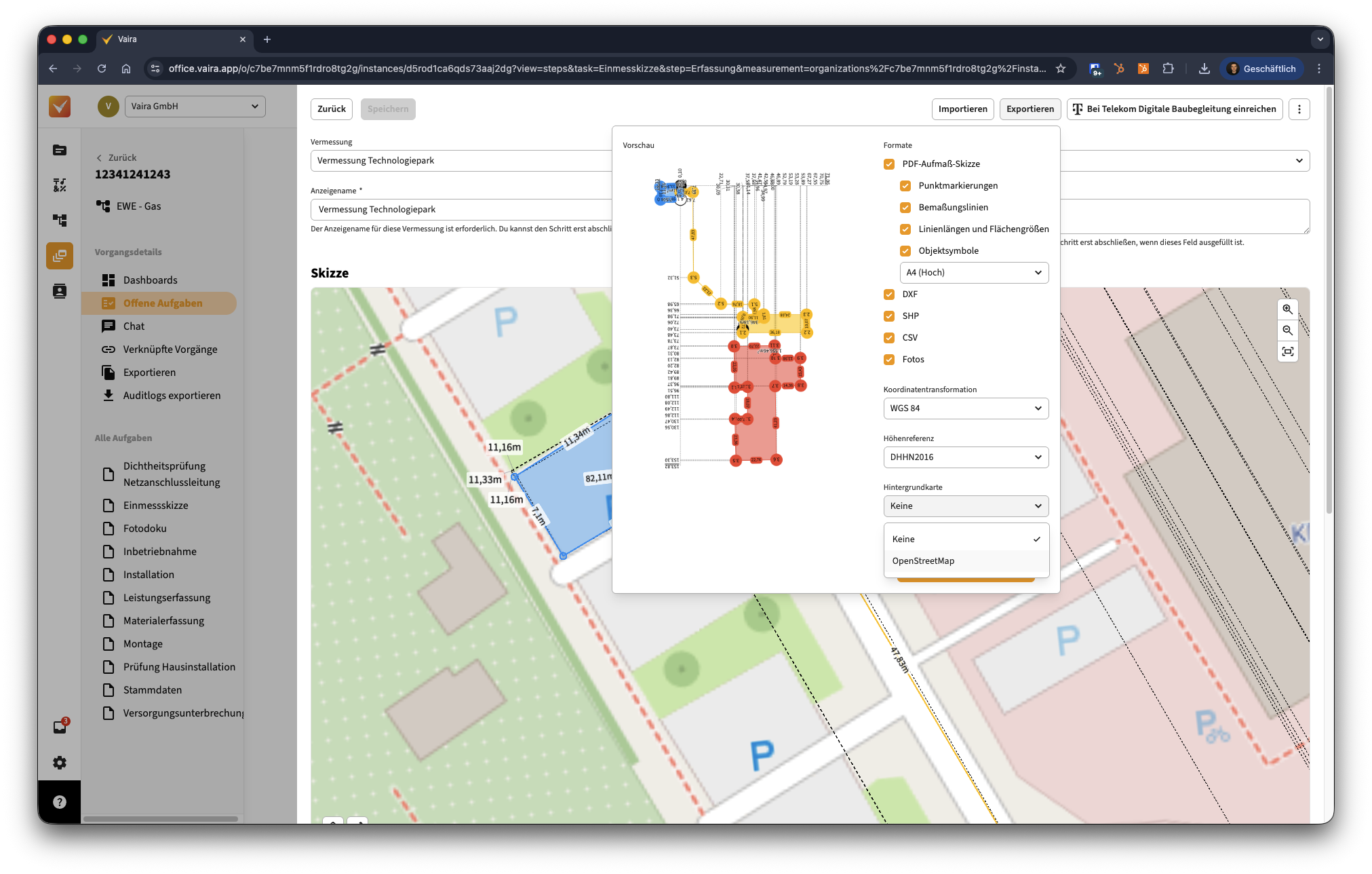Disable the Bemaßungslinien checkbox

click(905, 208)
